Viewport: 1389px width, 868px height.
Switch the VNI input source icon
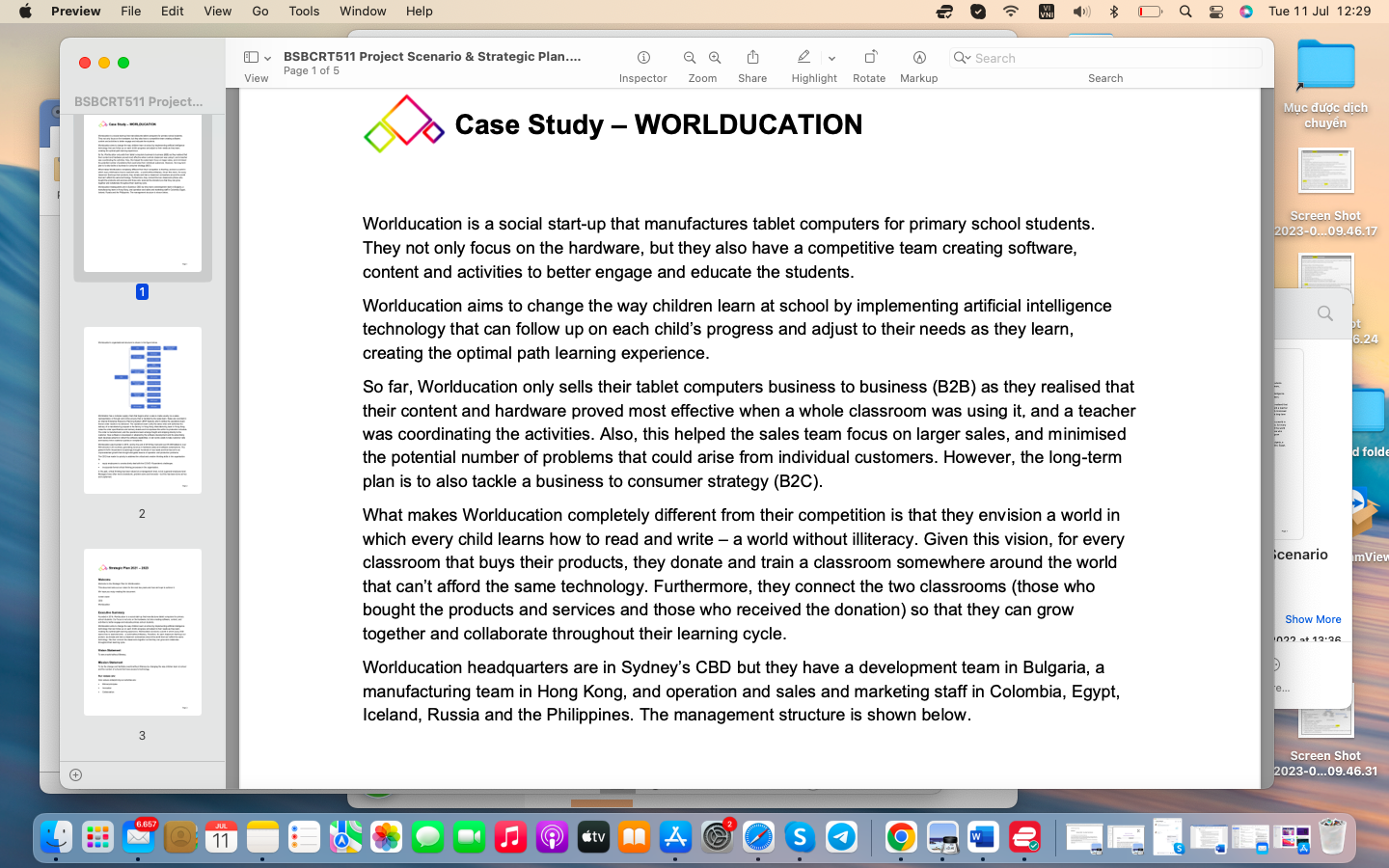[1047, 12]
